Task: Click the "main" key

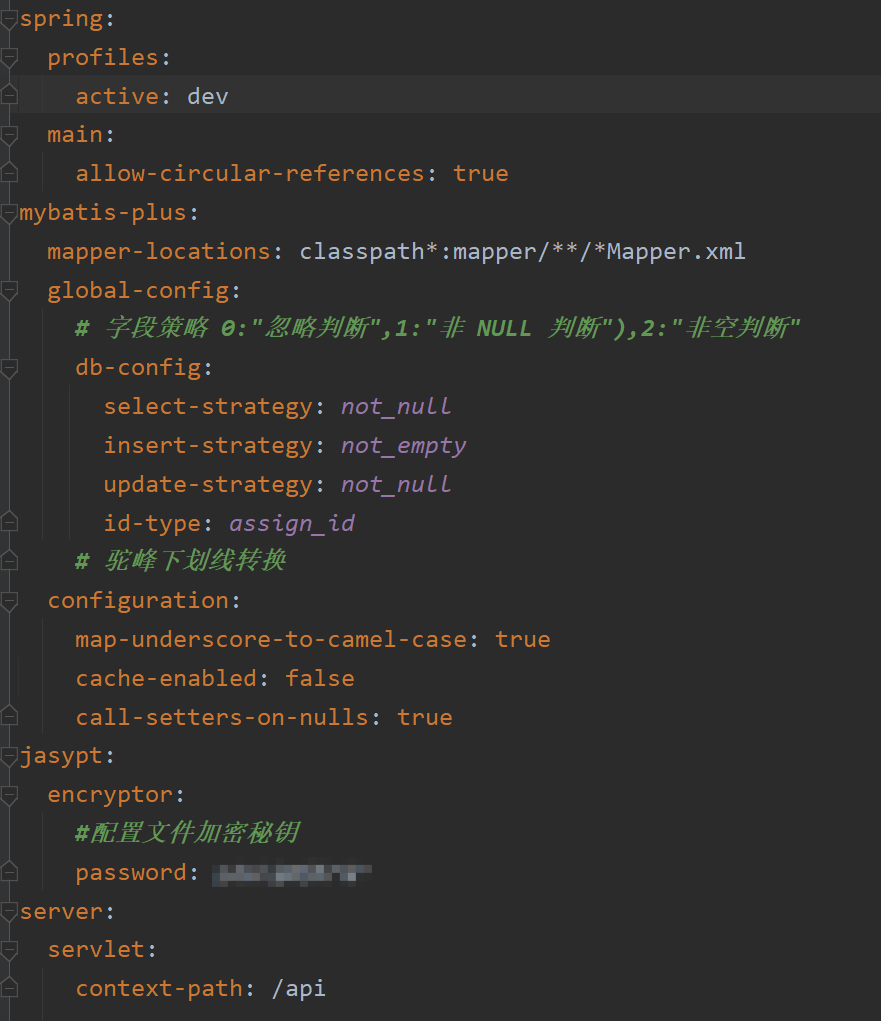Action: tap(75, 135)
